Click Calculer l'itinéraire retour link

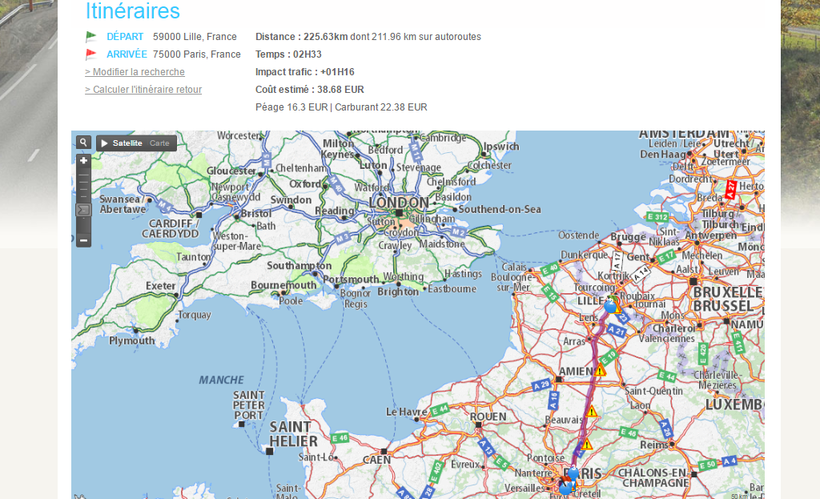pyautogui.click(x=143, y=90)
